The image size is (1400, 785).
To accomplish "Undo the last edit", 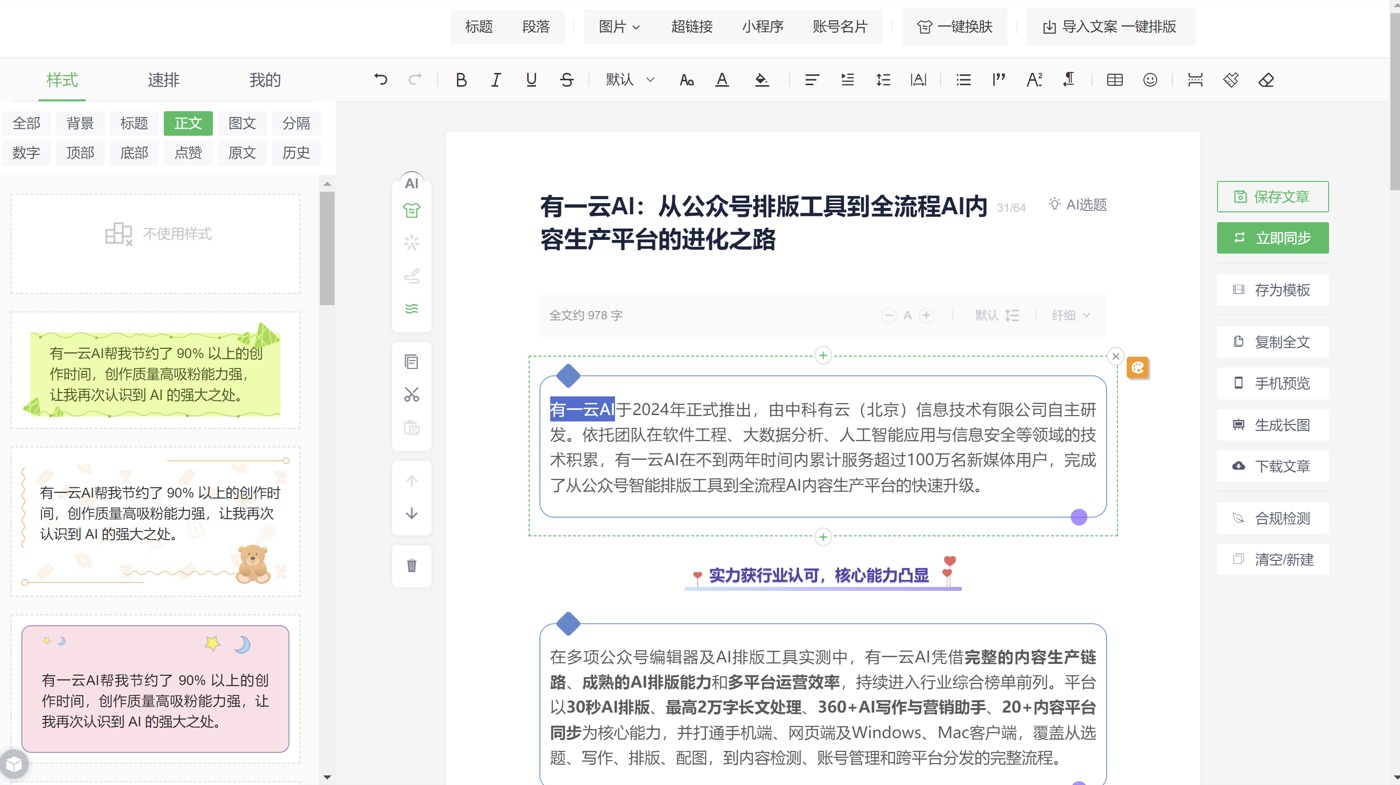I will pos(381,80).
